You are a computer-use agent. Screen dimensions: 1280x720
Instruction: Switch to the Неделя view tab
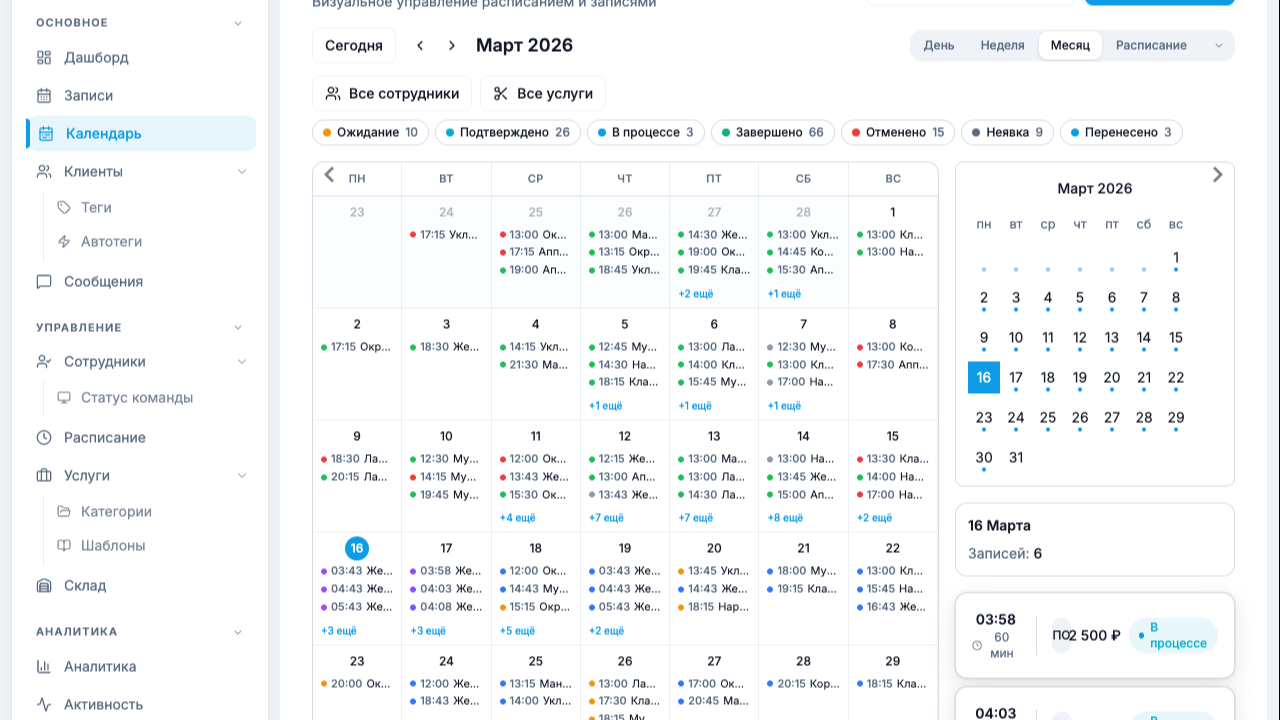click(1002, 46)
